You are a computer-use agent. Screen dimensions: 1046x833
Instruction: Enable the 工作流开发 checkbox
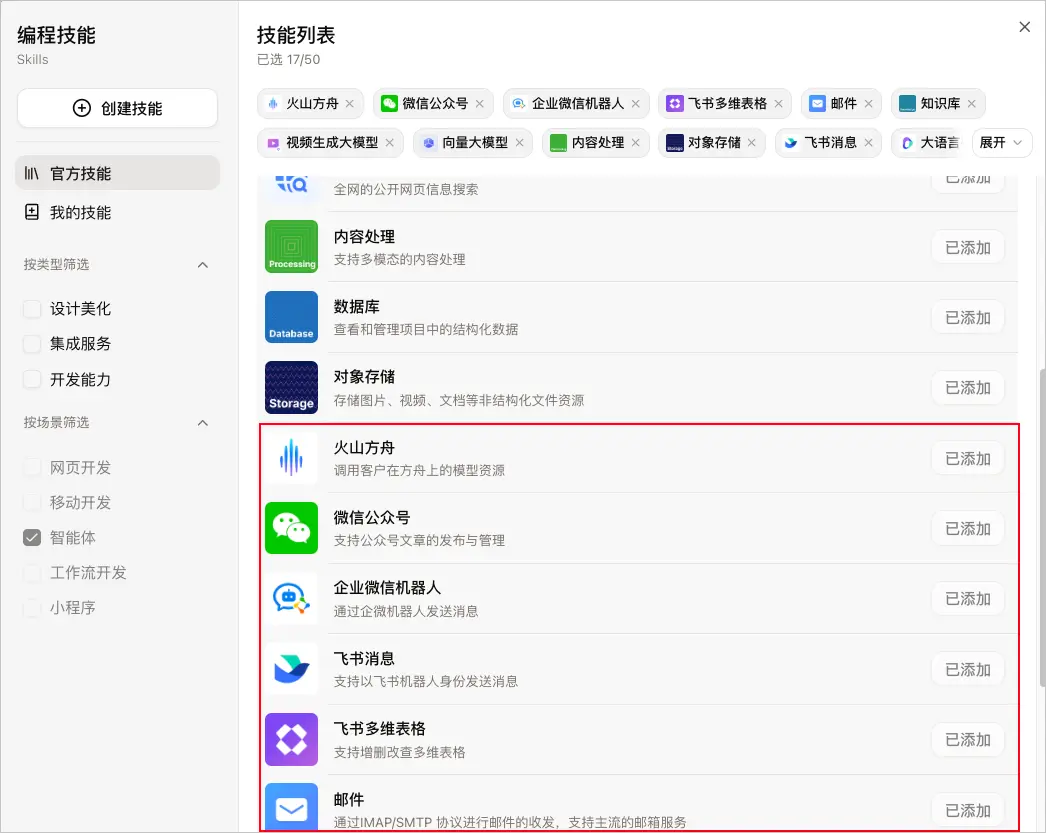pos(32,573)
